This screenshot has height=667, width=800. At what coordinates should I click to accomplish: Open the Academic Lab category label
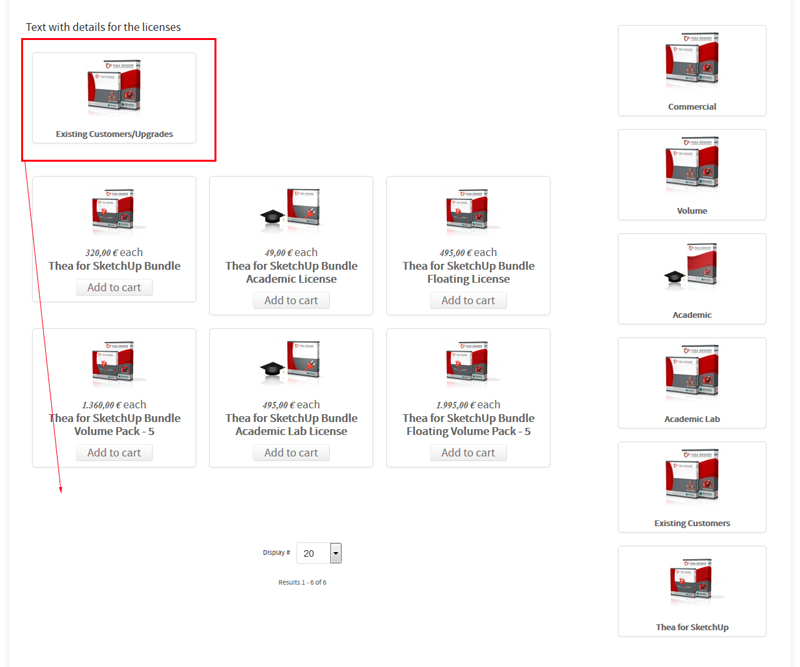(692, 419)
